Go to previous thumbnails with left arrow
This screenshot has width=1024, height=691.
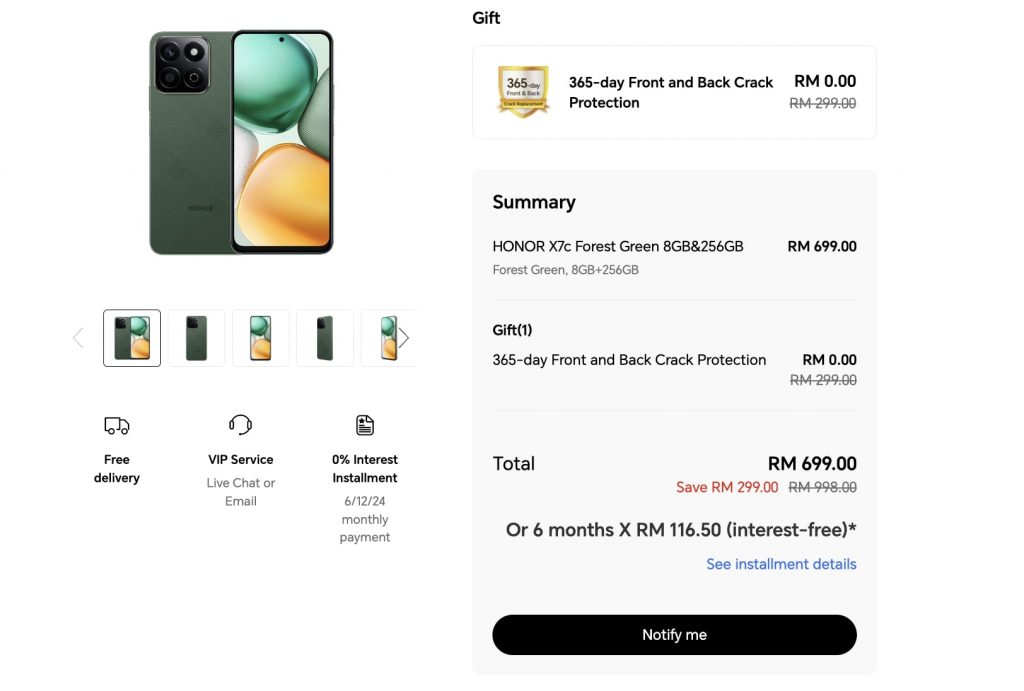pyautogui.click(x=78, y=338)
